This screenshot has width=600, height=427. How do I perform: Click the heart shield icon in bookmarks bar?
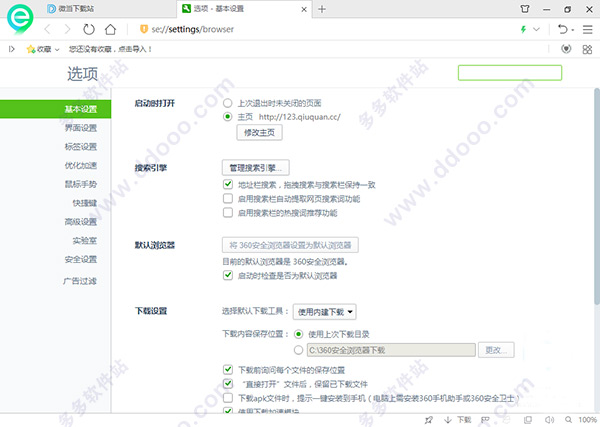(x=566, y=49)
